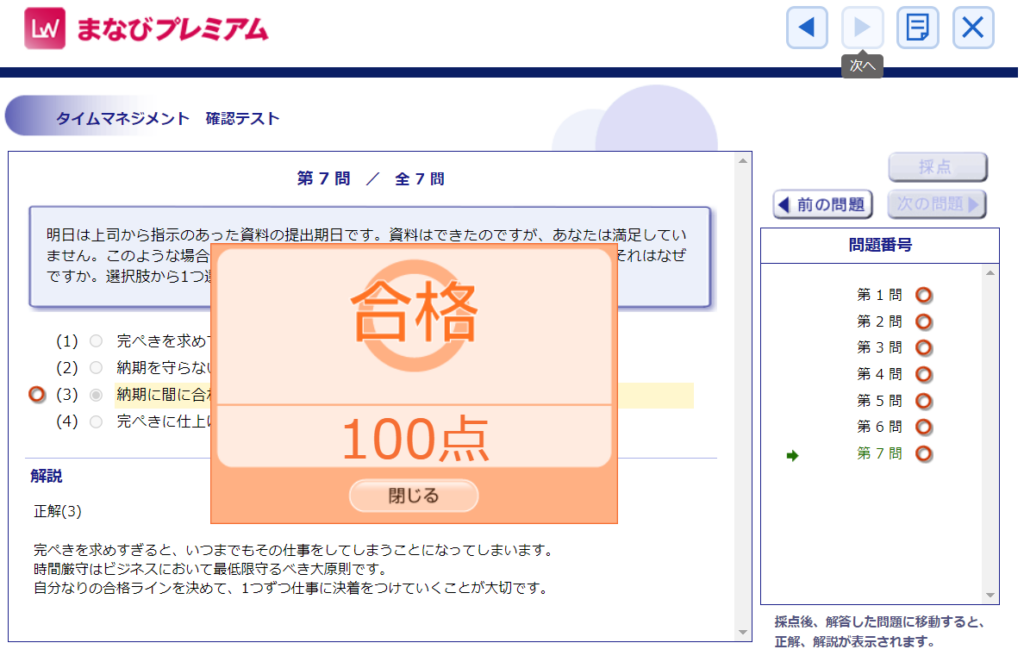Open the memo document icon
The height and width of the screenshot is (668, 1024).
pyautogui.click(x=917, y=27)
